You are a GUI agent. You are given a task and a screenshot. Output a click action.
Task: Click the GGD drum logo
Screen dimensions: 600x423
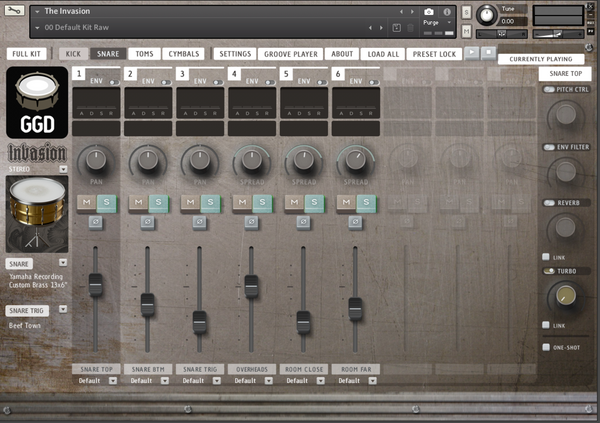37,102
